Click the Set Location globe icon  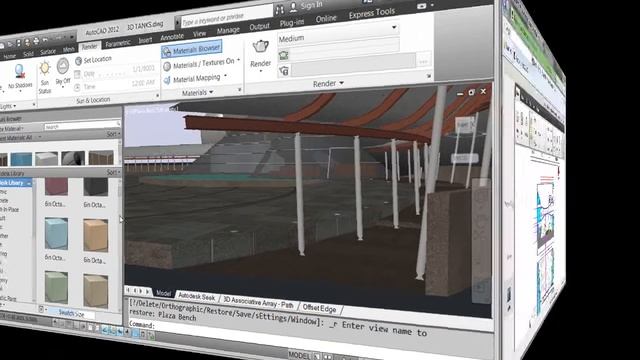[x=79, y=61]
